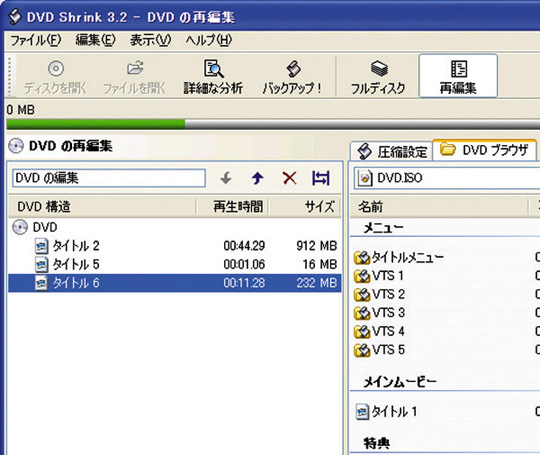
Task: Click the サイズ column header
Action: [304, 207]
